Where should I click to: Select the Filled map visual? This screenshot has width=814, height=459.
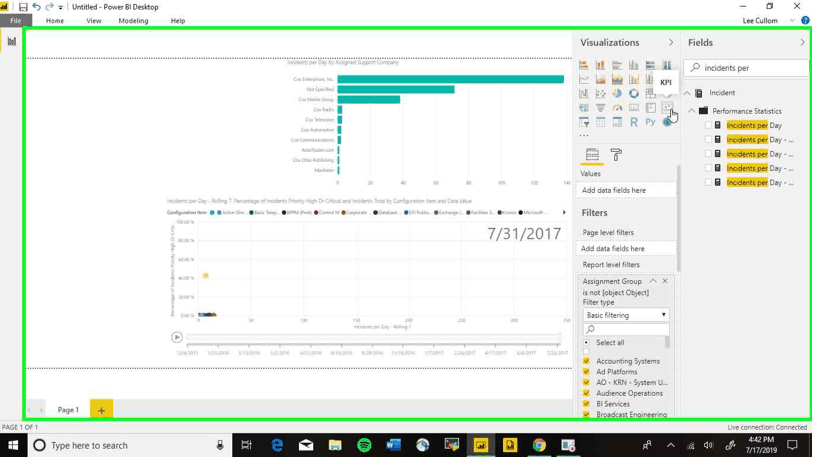click(x=584, y=108)
